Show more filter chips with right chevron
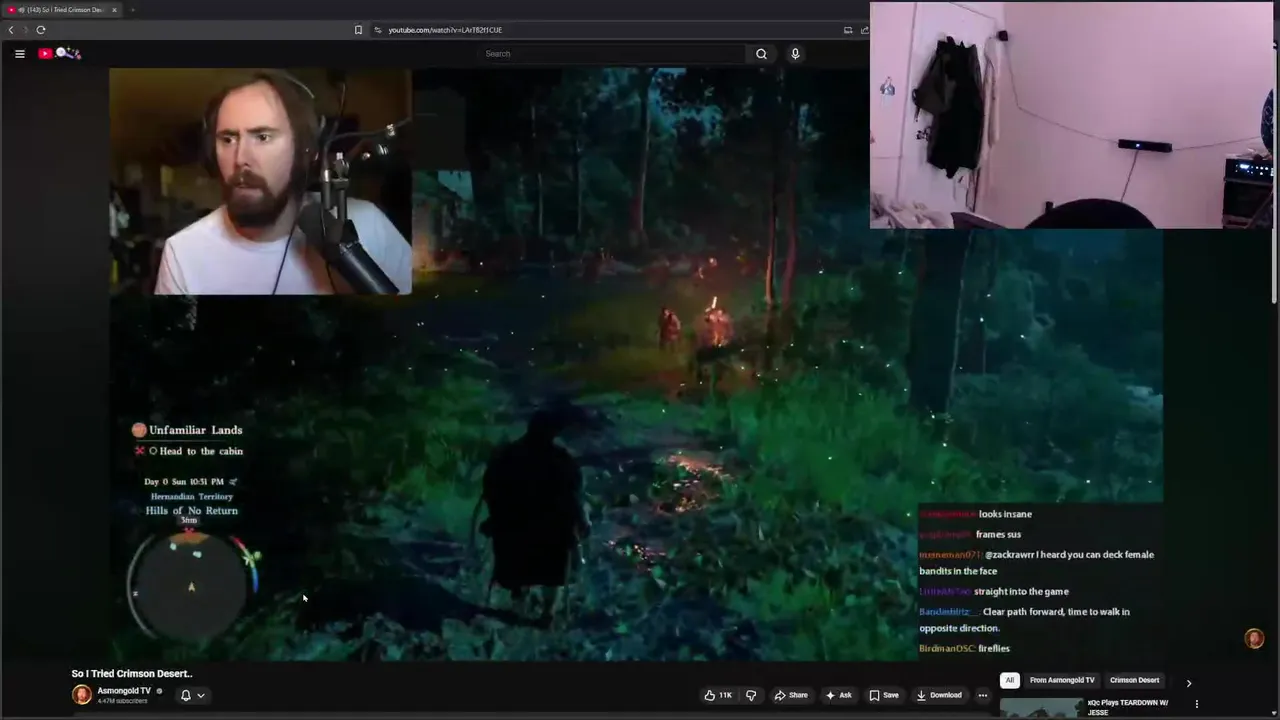Screen dimensions: 1280x720 pos(1189,683)
